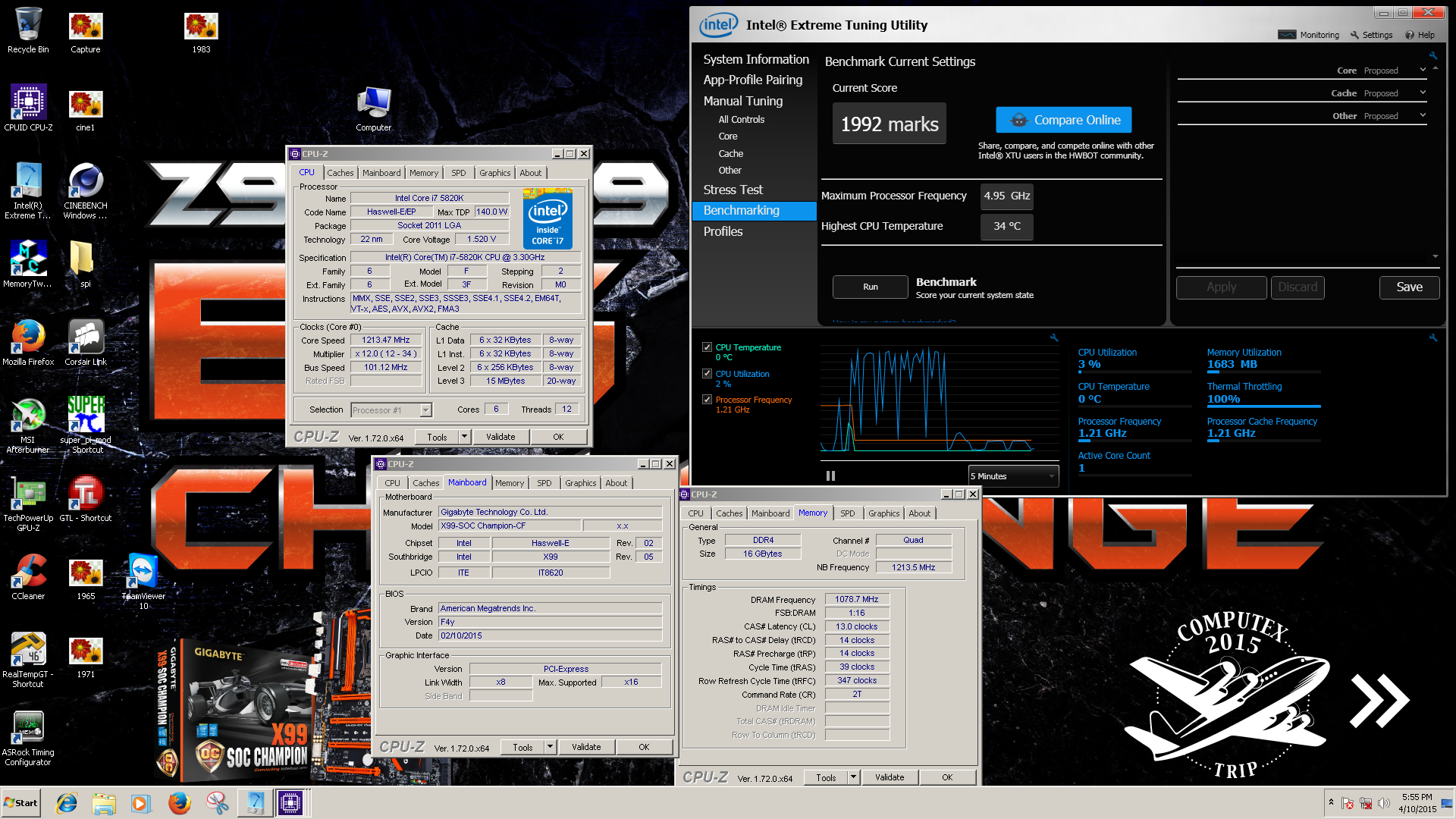Viewport: 1456px width, 819px height.
Task: Open the GTL shortcut on the desktop
Action: point(86,498)
